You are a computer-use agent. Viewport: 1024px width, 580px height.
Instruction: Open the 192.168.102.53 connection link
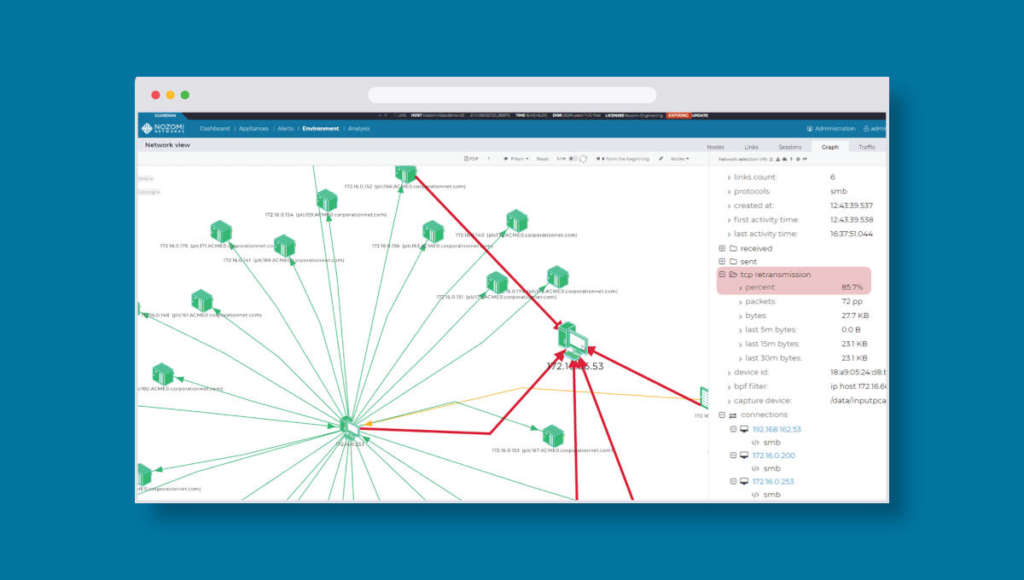776,429
